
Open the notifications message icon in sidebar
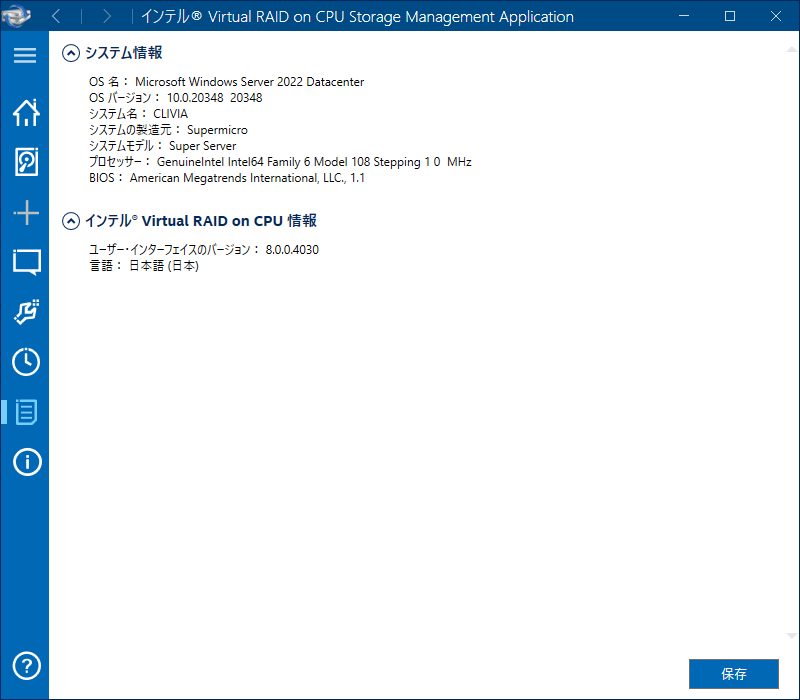click(x=25, y=262)
